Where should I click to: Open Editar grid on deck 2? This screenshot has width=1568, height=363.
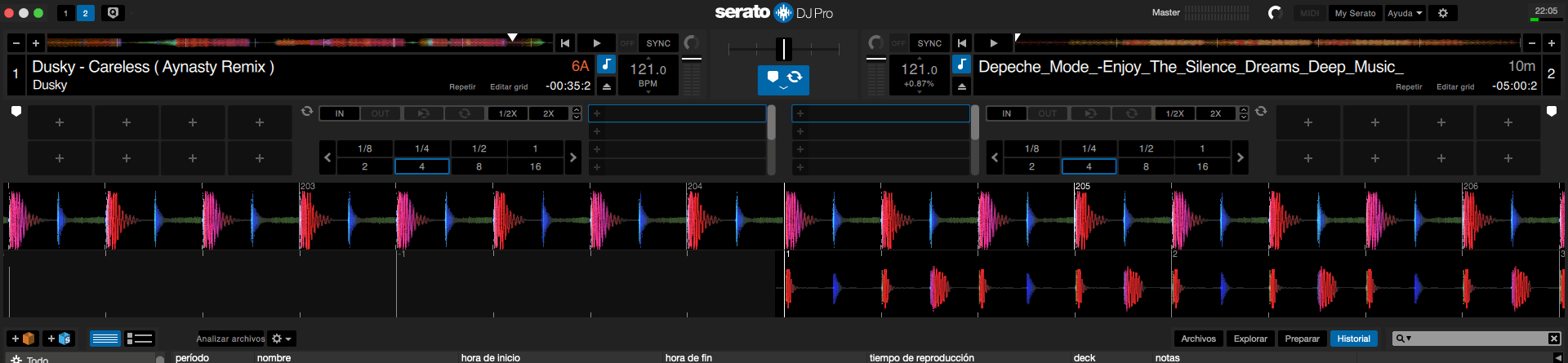click(x=1455, y=86)
